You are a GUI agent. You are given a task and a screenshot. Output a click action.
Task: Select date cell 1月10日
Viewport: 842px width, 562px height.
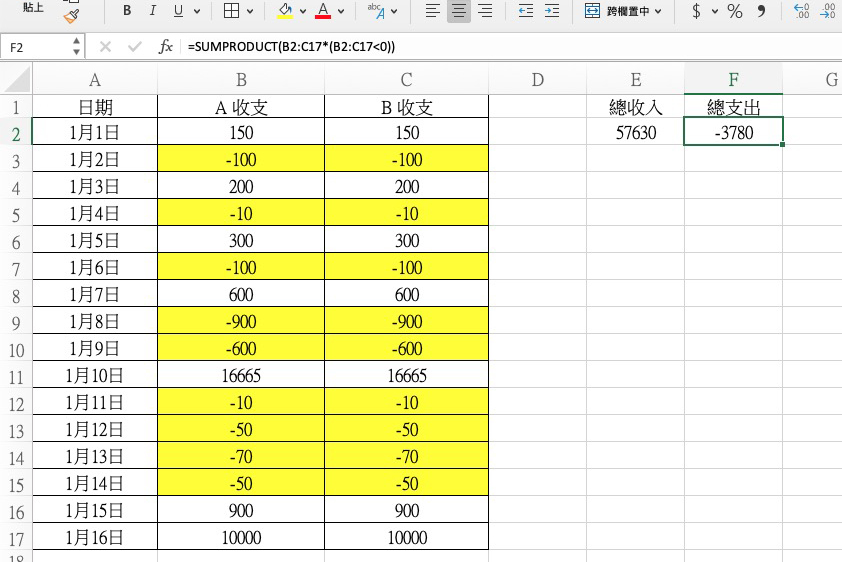(95, 375)
